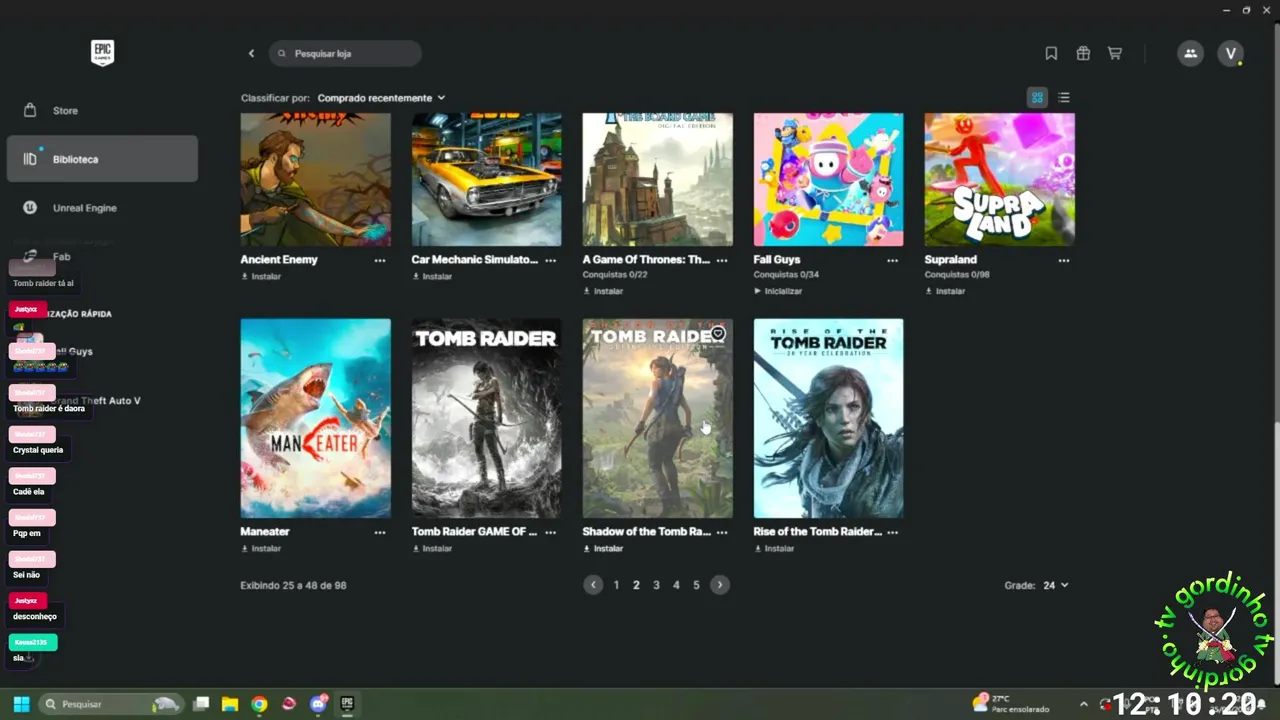The height and width of the screenshot is (720, 1280).
Task: Open Unreal Engine section
Action: [x=102, y=207]
